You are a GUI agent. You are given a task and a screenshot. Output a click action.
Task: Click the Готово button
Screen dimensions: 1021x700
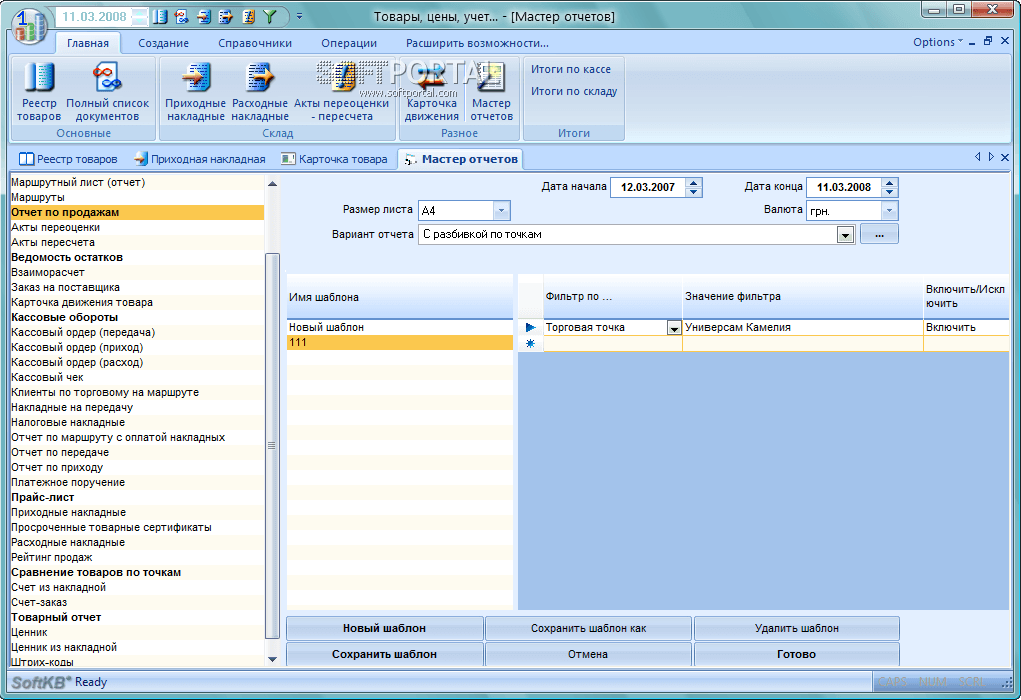(x=796, y=654)
